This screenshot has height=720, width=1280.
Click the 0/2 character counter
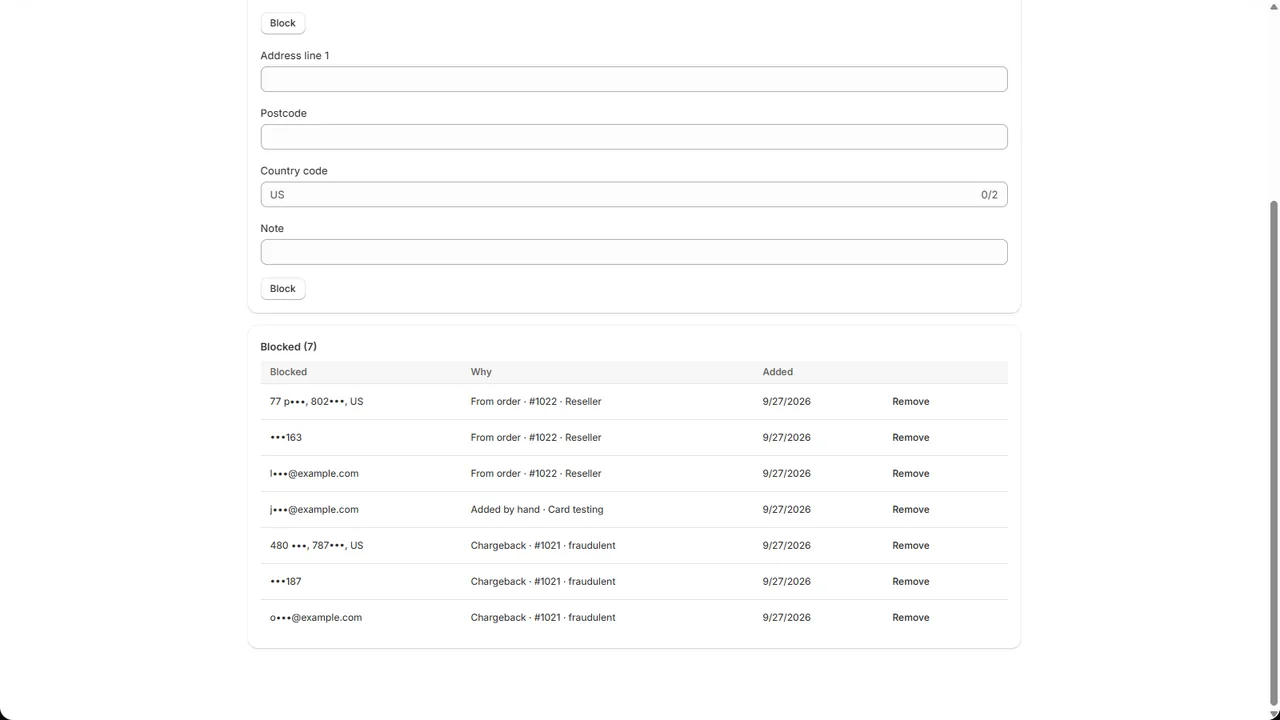click(x=989, y=195)
